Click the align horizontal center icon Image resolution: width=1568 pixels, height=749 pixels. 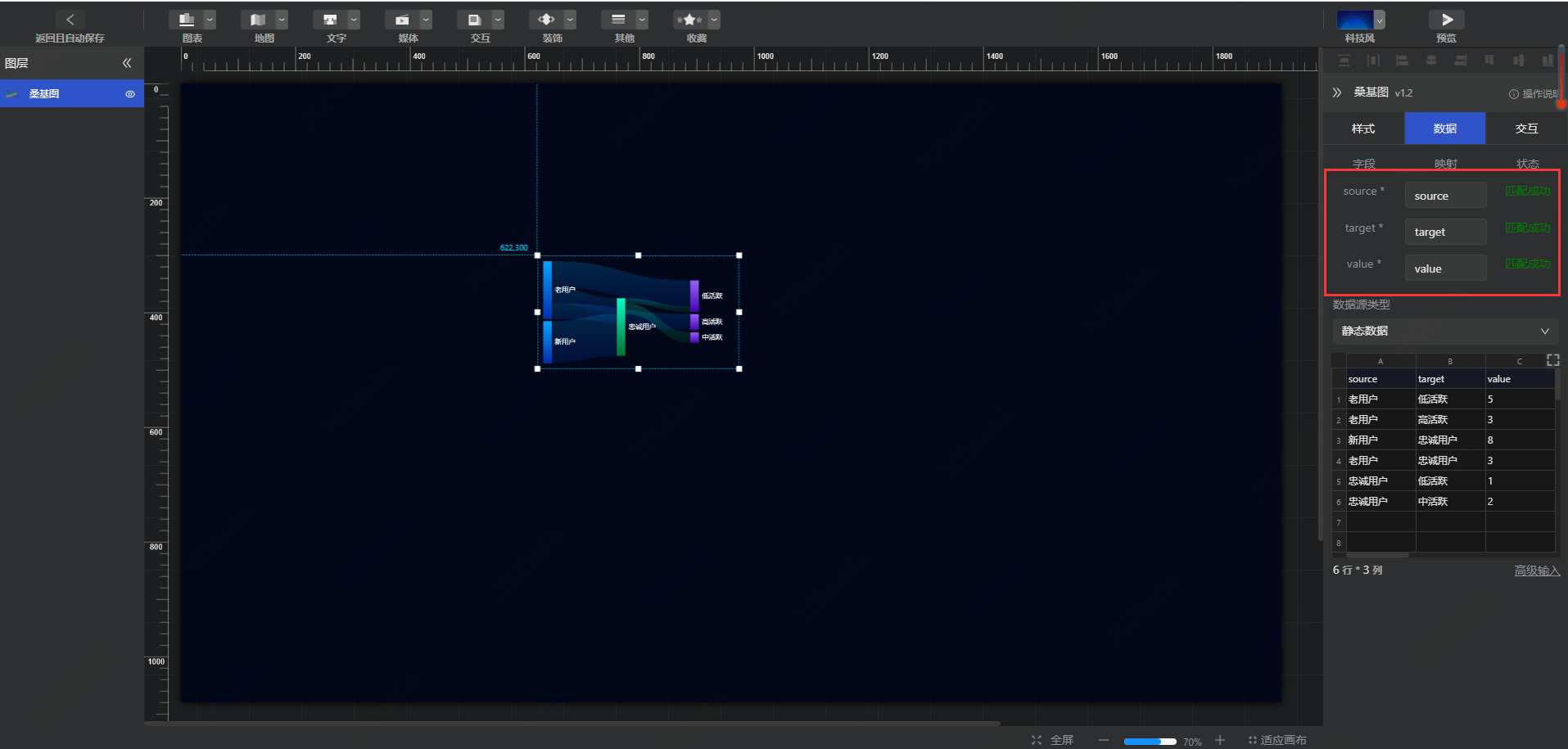click(1431, 61)
